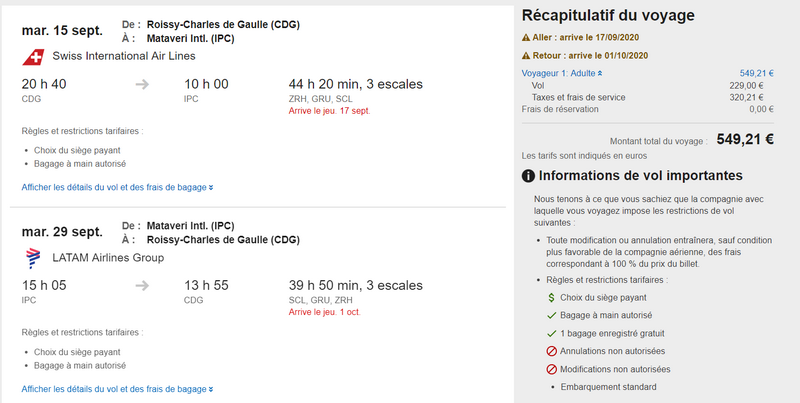
Task: Collapse the Voyageur 1: Adulte price breakdown
Action: (x=562, y=73)
